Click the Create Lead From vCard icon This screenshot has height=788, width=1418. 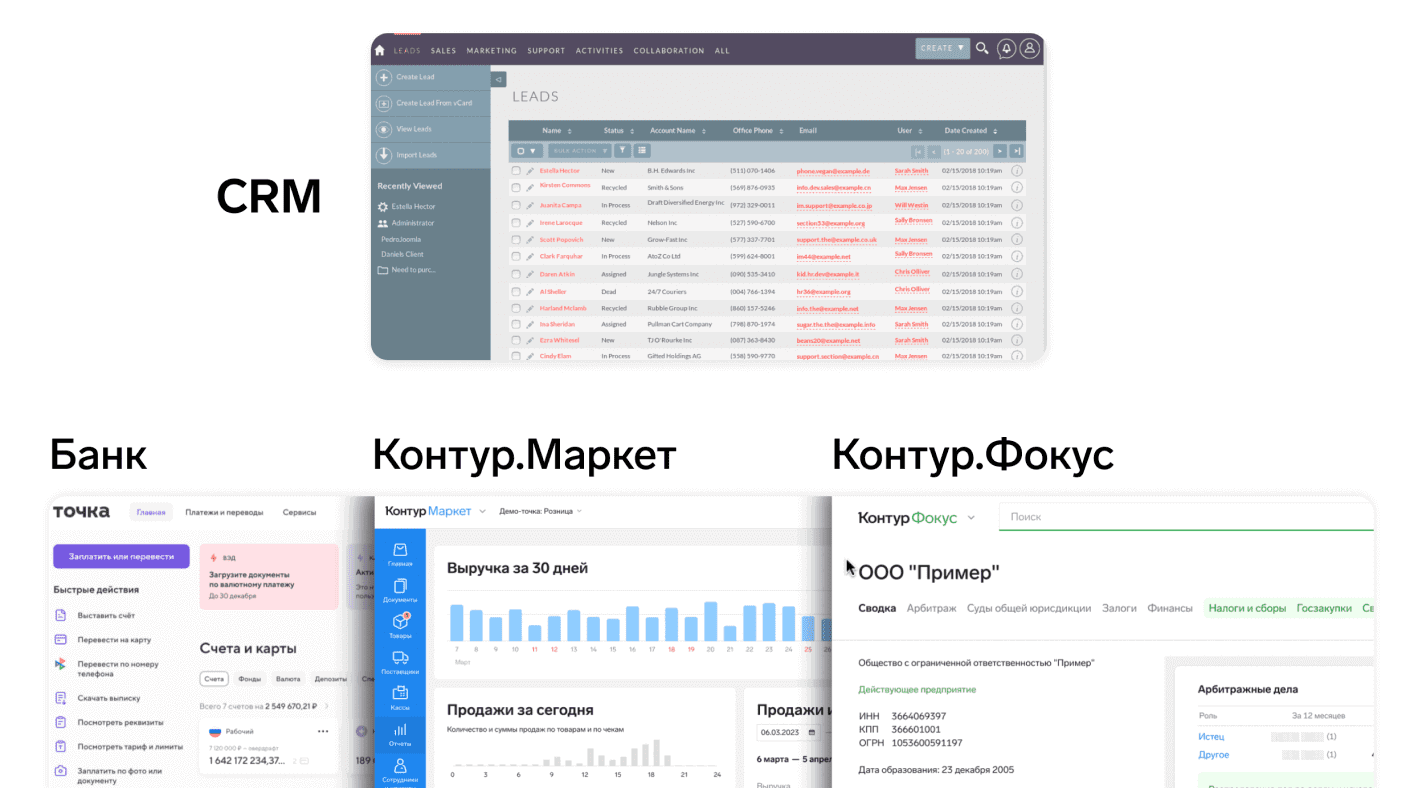(383, 103)
